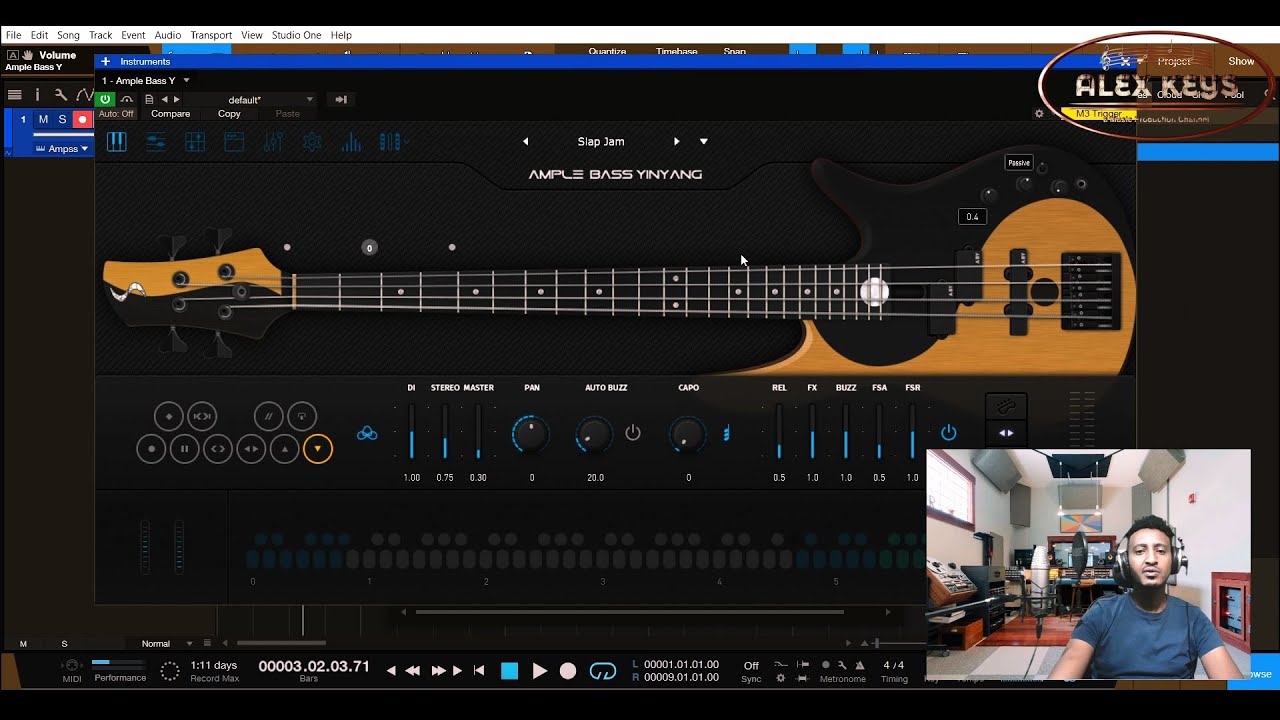Viewport: 1280px width, 720px height.
Task: Toggle the Auto Buzz power switch
Action: tap(632, 433)
